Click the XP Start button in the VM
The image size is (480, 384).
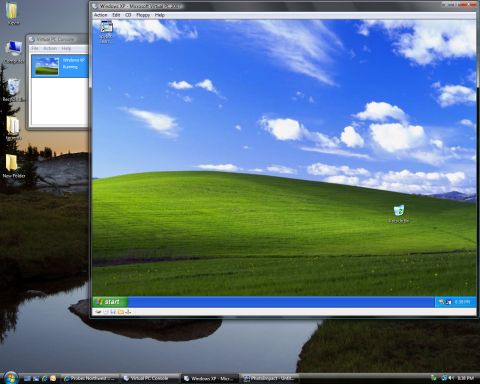tap(110, 302)
